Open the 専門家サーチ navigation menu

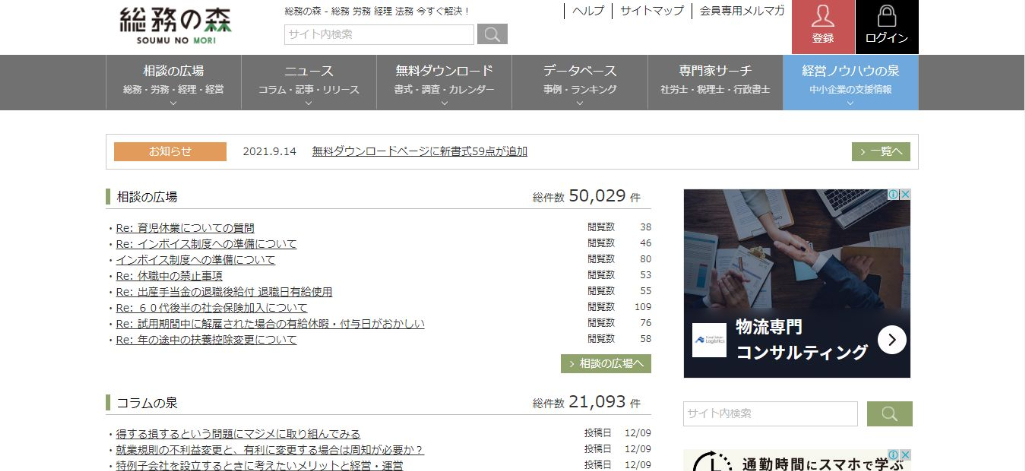click(x=715, y=82)
